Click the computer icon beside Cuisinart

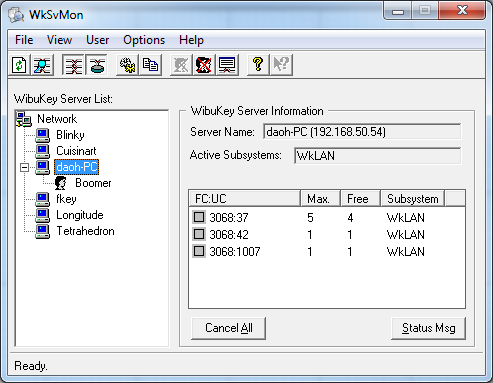tap(43, 151)
